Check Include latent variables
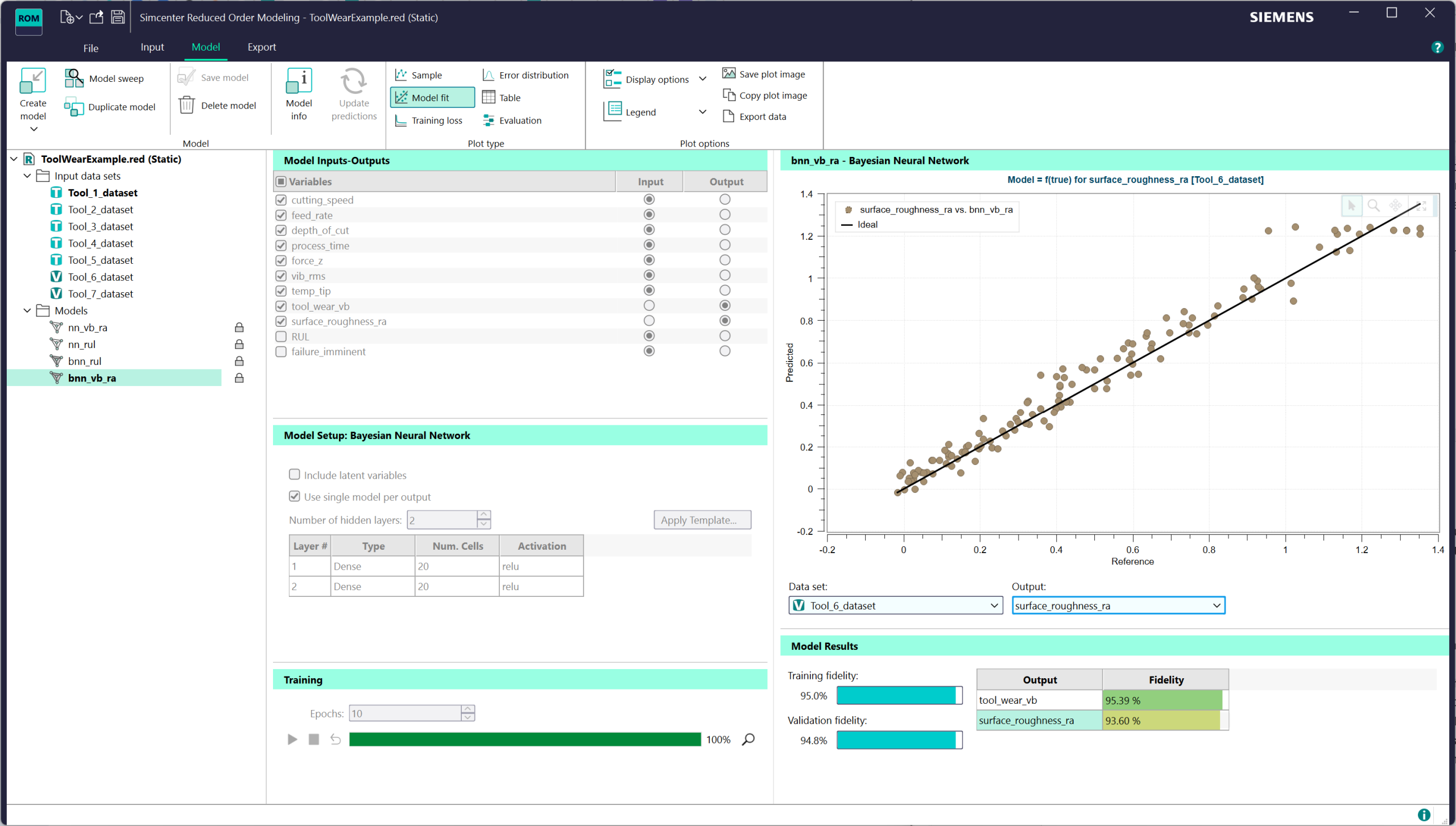Screen dimensions: 1456x826 coord(295,474)
